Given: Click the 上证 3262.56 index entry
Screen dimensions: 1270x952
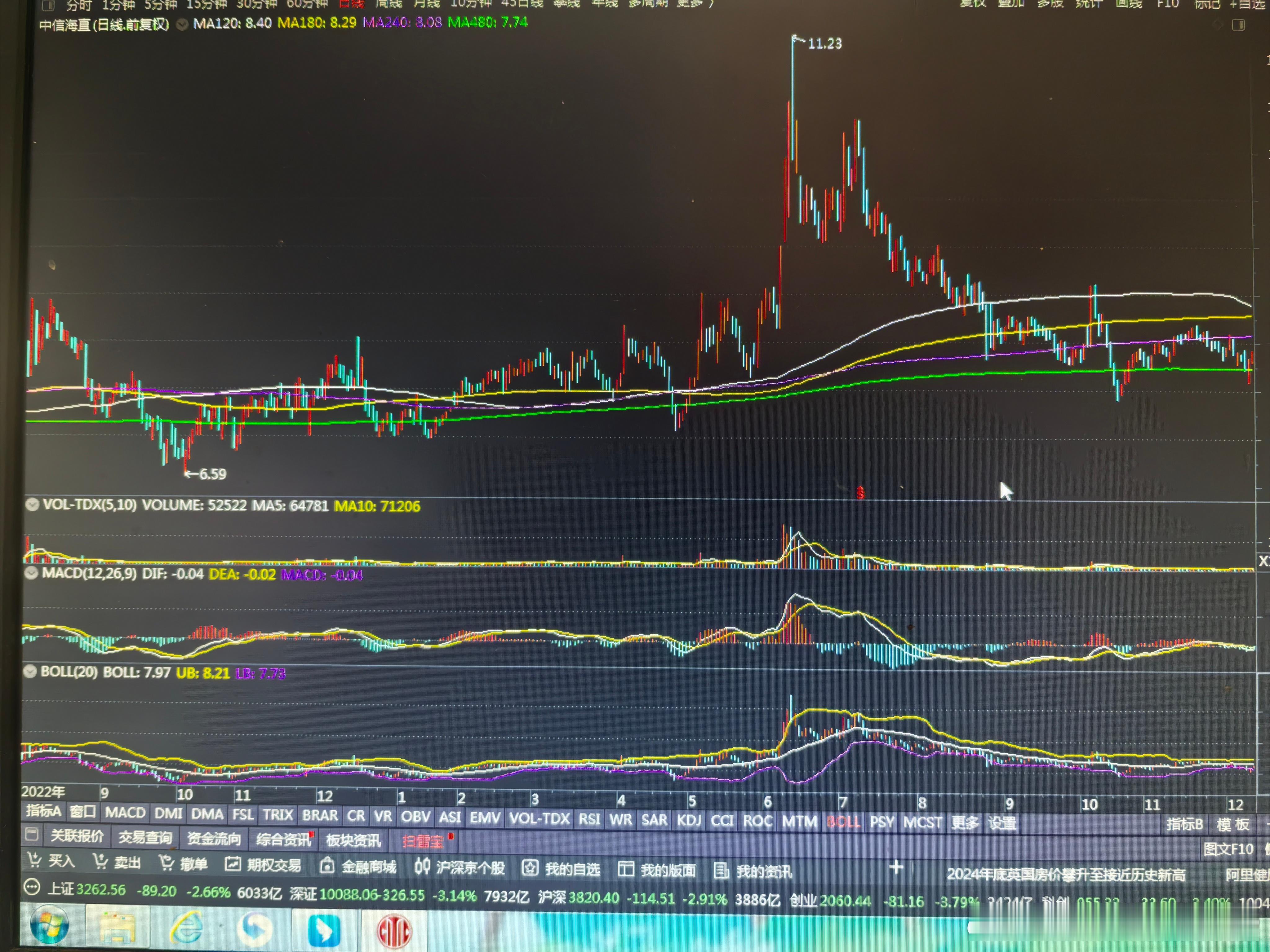Looking at the screenshot, I should [x=86, y=889].
